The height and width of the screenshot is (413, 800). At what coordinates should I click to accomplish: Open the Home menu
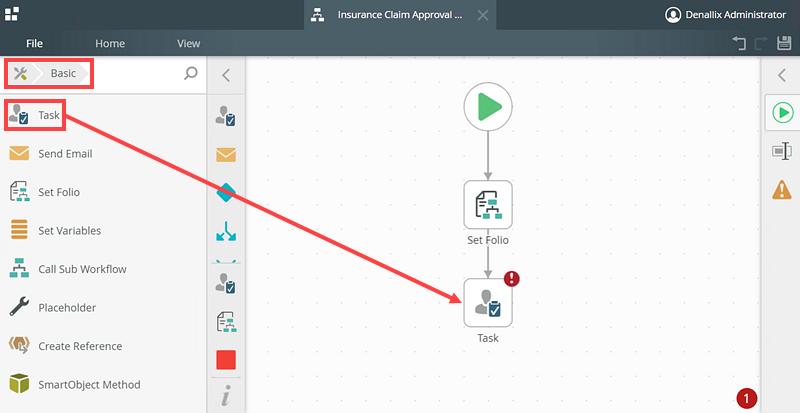tap(110, 43)
